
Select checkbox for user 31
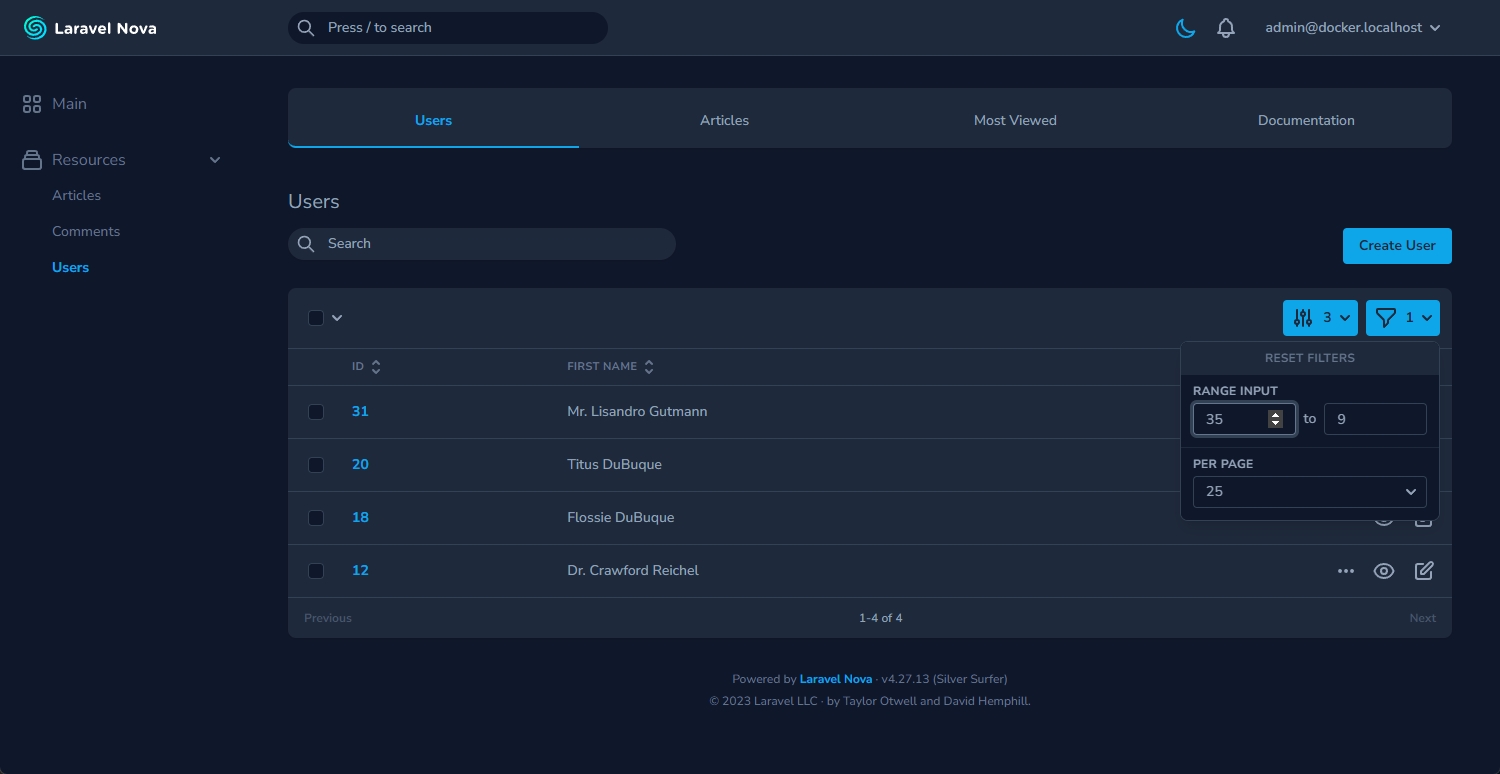(316, 412)
